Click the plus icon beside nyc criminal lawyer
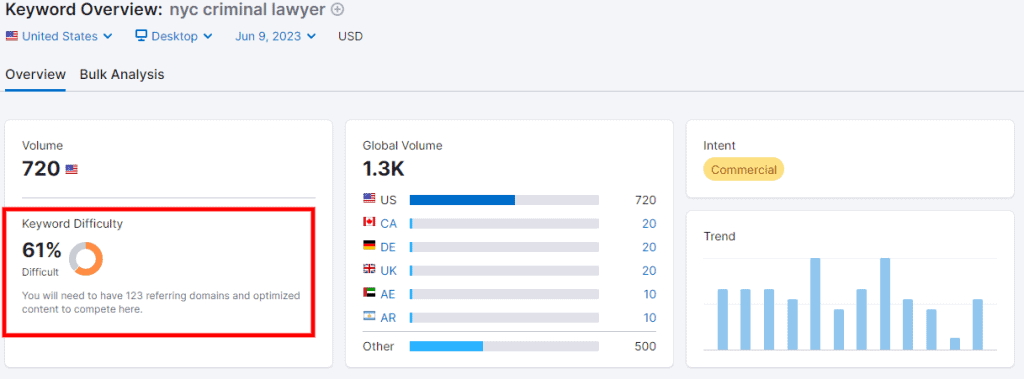This screenshot has height=379, width=1024. point(337,10)
